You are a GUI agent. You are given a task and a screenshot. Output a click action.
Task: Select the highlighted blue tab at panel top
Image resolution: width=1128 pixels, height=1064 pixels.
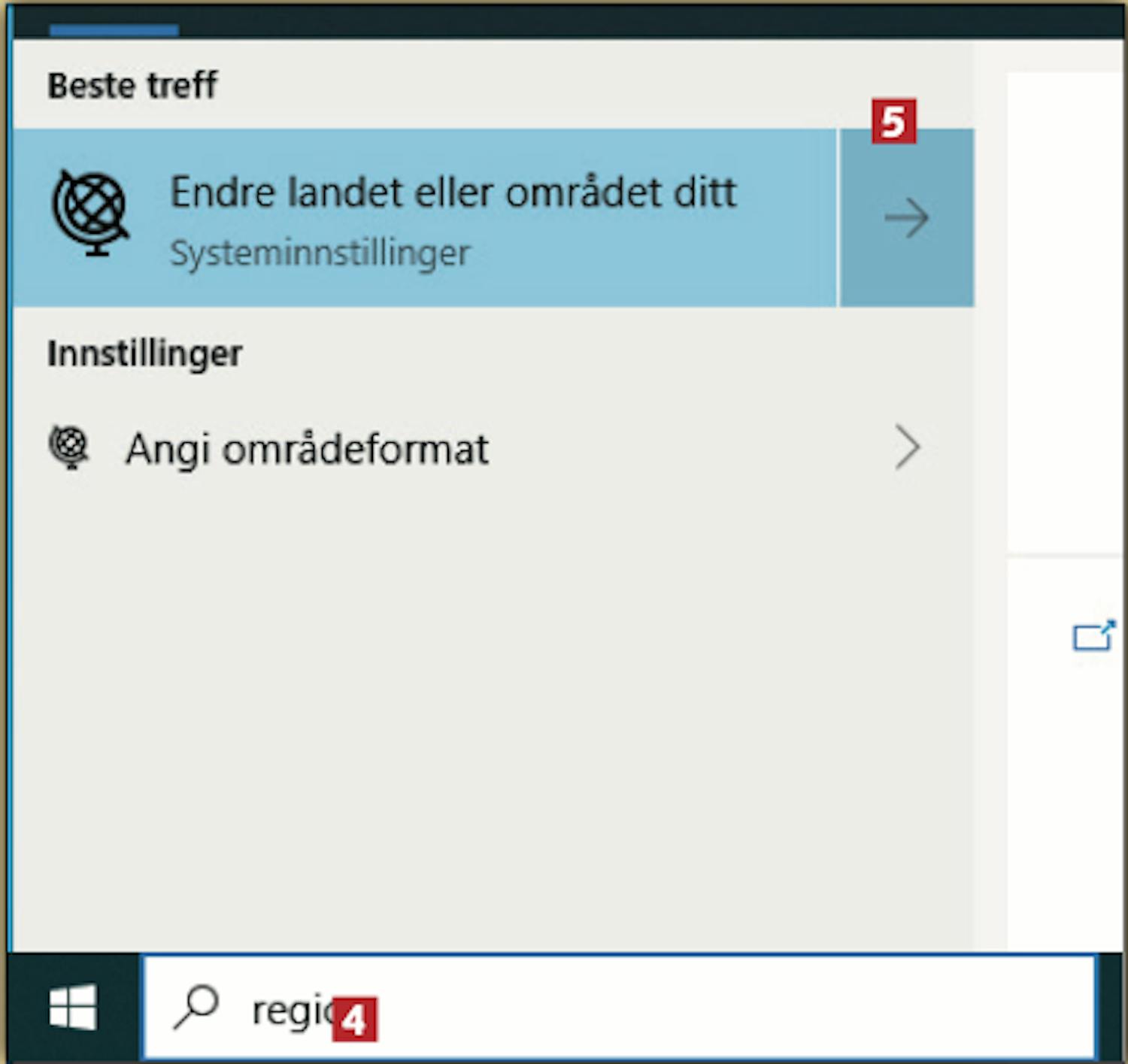[x=114, y=30]
